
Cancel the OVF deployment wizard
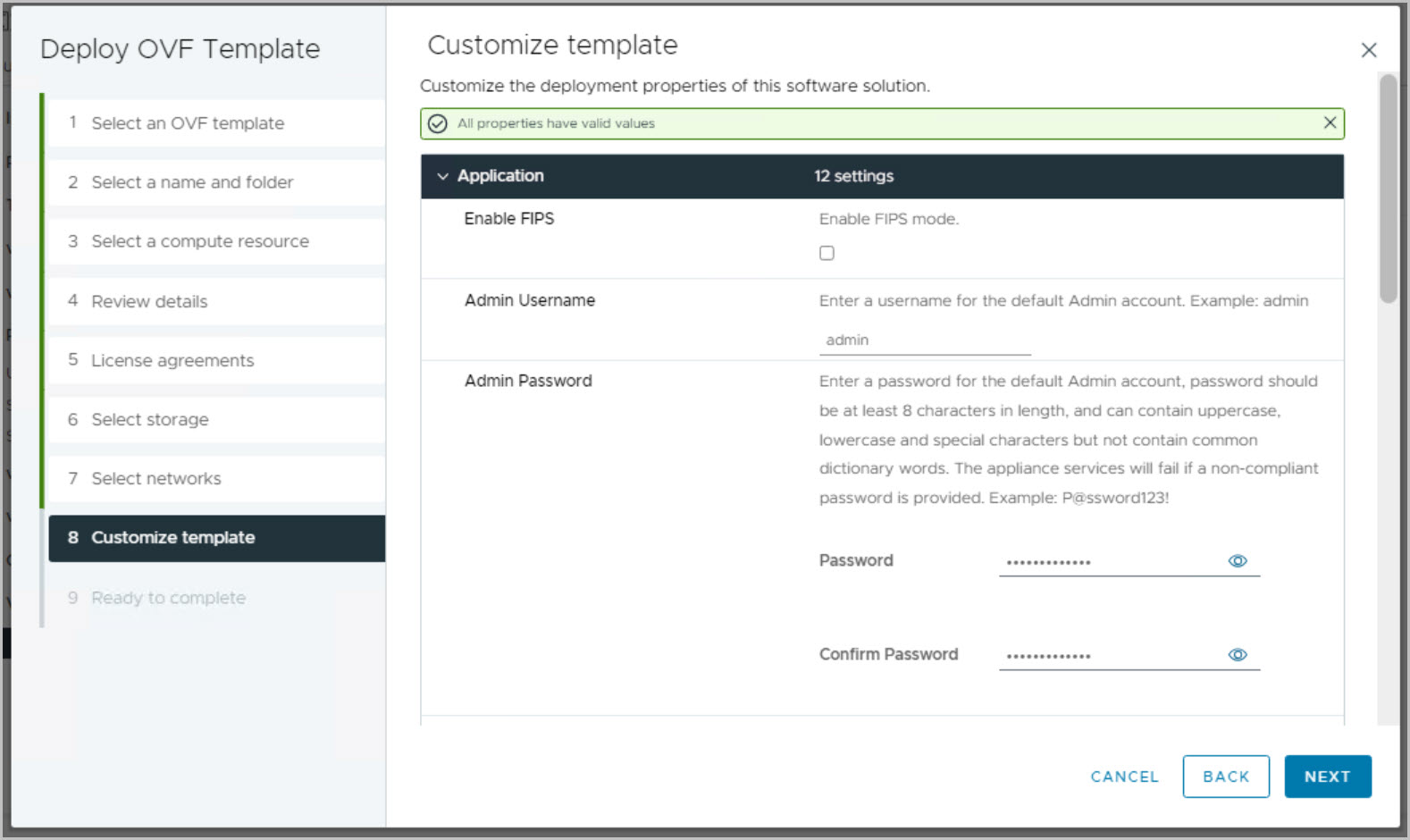[1124, 777]
